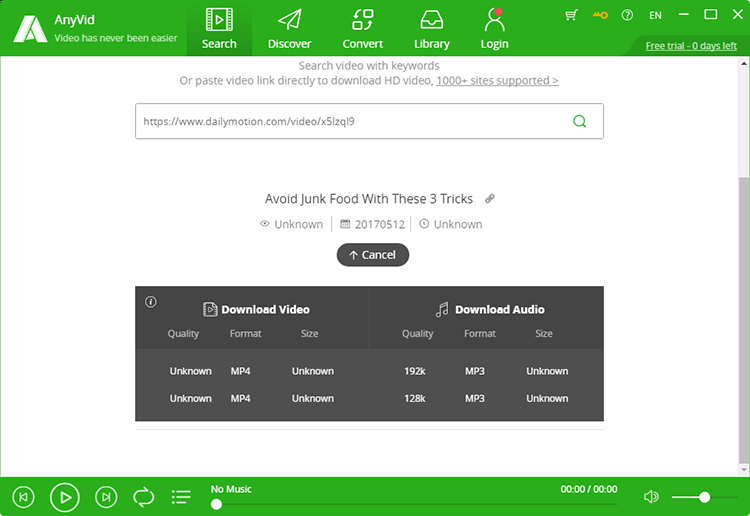Viewport: 750px width, 516px height.
Task: Click the No Music label
Action: pos(231,489)
